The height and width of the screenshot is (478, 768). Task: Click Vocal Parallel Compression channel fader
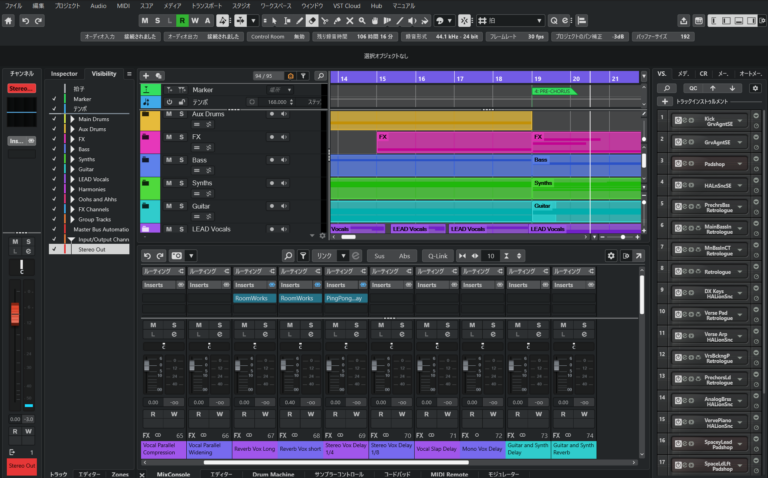[x=146, y=365]
